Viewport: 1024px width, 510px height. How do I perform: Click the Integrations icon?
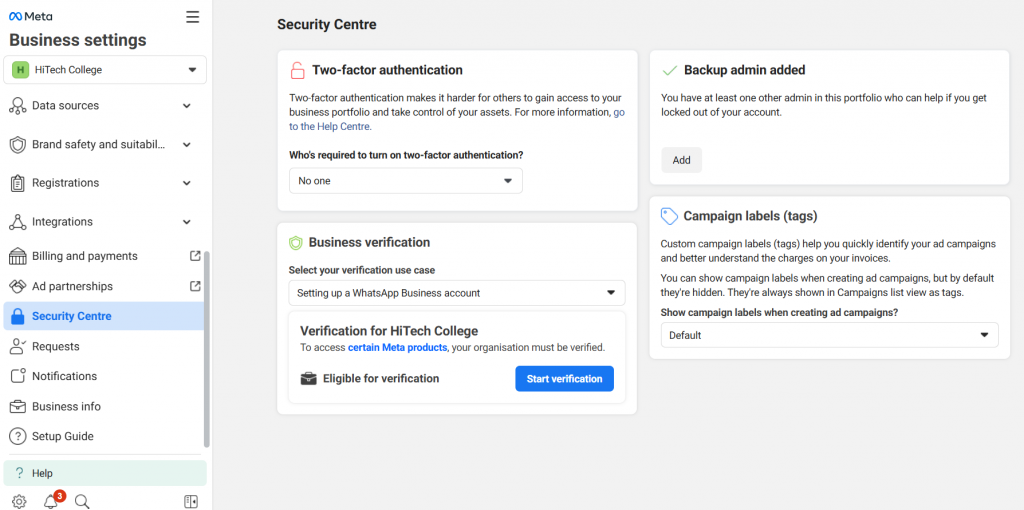click(x=18, y=222)
